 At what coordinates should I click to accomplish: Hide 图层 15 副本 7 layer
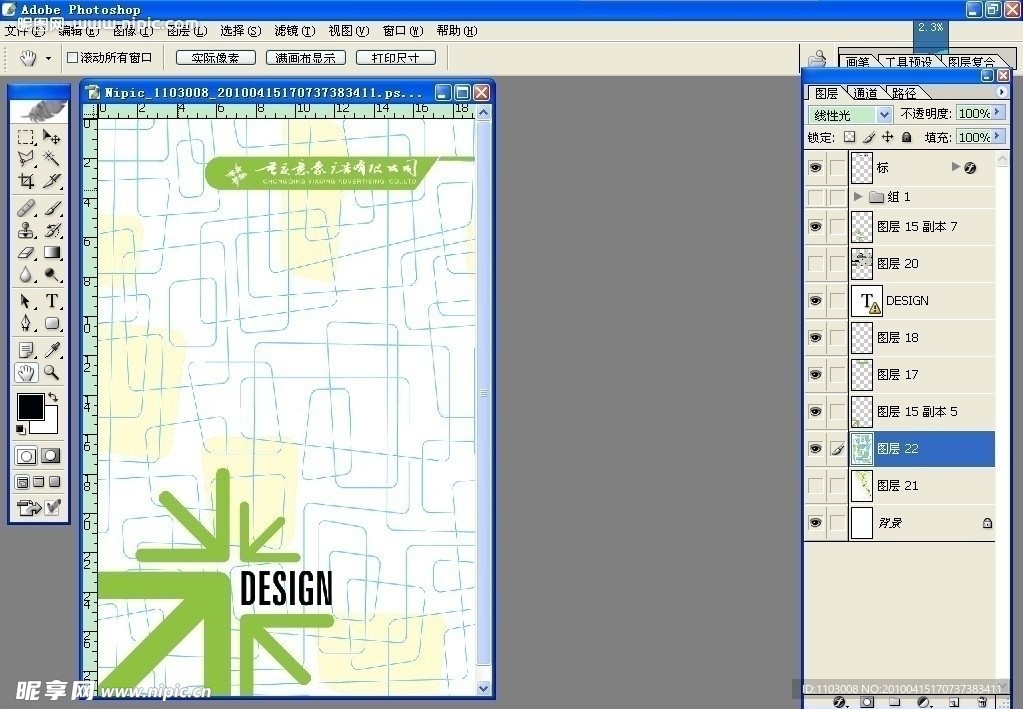pyautogui.click(x=816, y=226)
